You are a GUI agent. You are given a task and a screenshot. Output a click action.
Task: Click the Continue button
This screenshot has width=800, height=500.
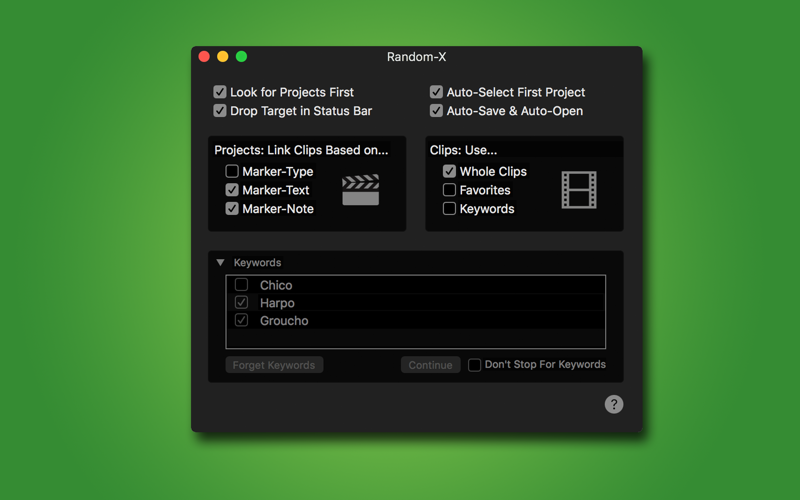coord(430,365)
